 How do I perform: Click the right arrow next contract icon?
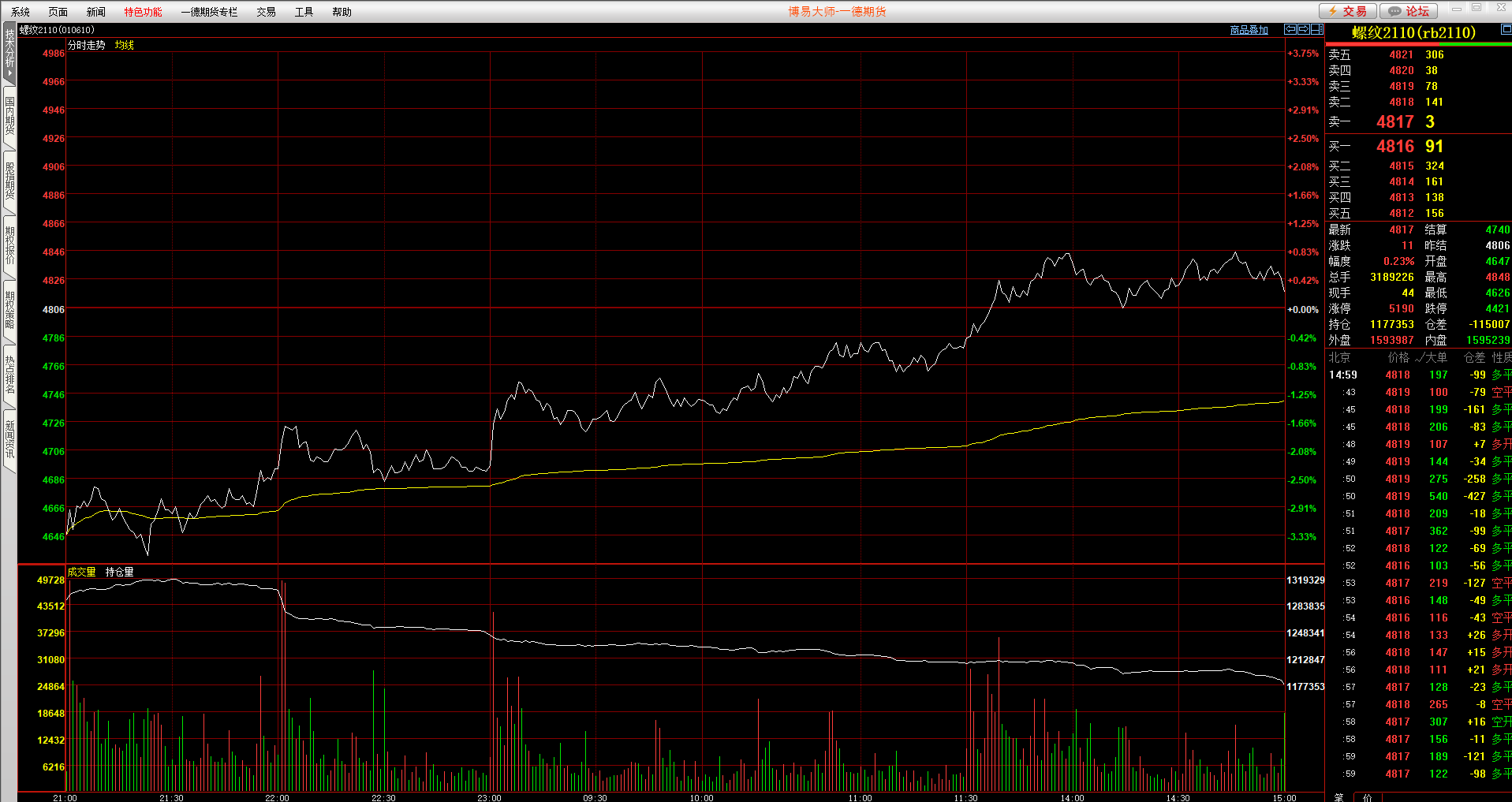[1304, 29]
